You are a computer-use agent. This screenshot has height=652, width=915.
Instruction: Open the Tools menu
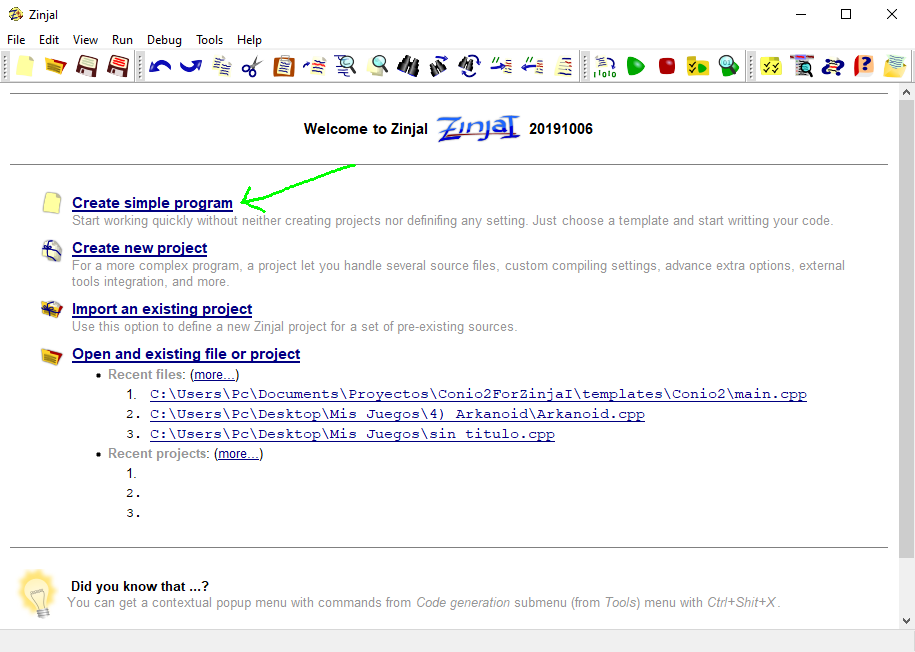tap(209, 40)
